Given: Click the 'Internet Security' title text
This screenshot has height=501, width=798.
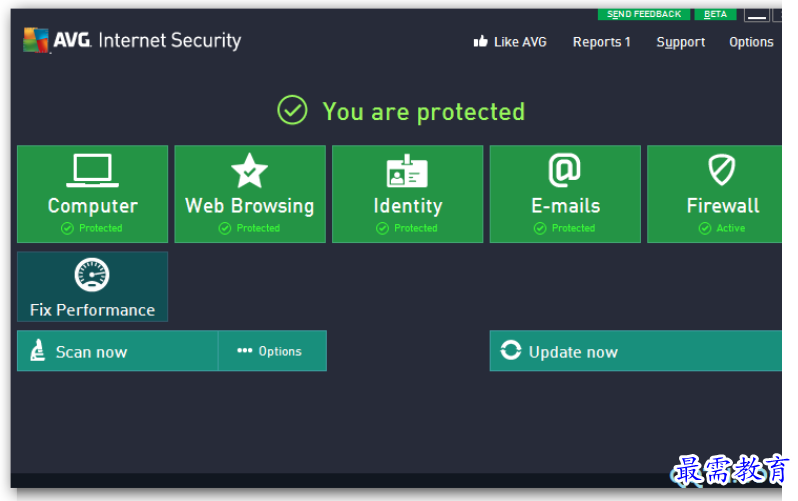Looking at the screenshot, I should pos(169,41).
